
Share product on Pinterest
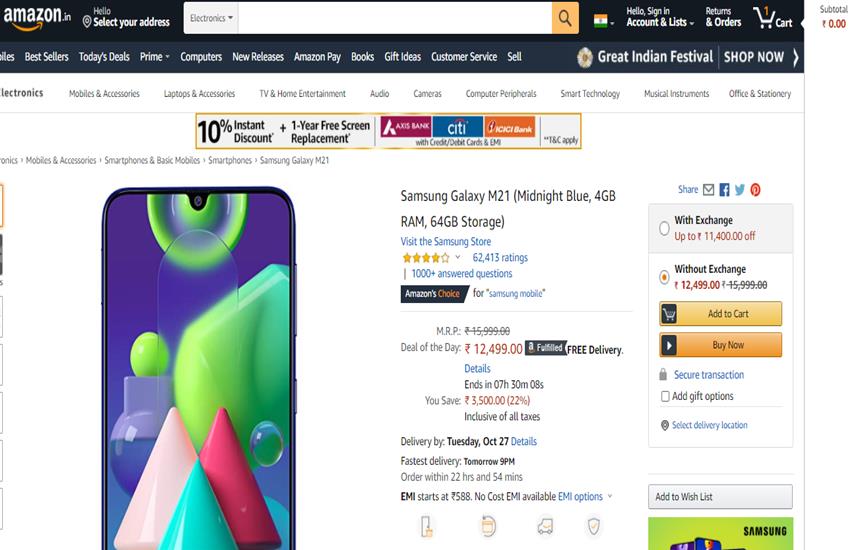(756, 189)
